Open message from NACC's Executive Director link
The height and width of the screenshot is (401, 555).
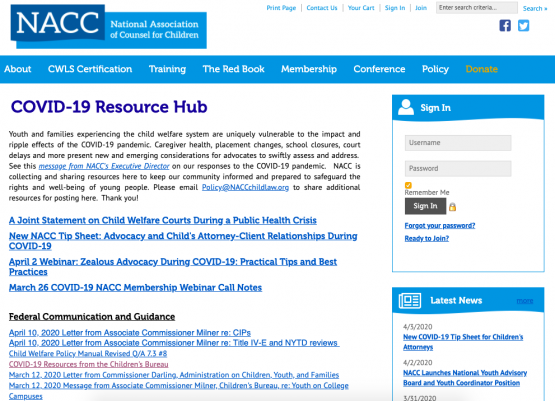pos(104,166)
